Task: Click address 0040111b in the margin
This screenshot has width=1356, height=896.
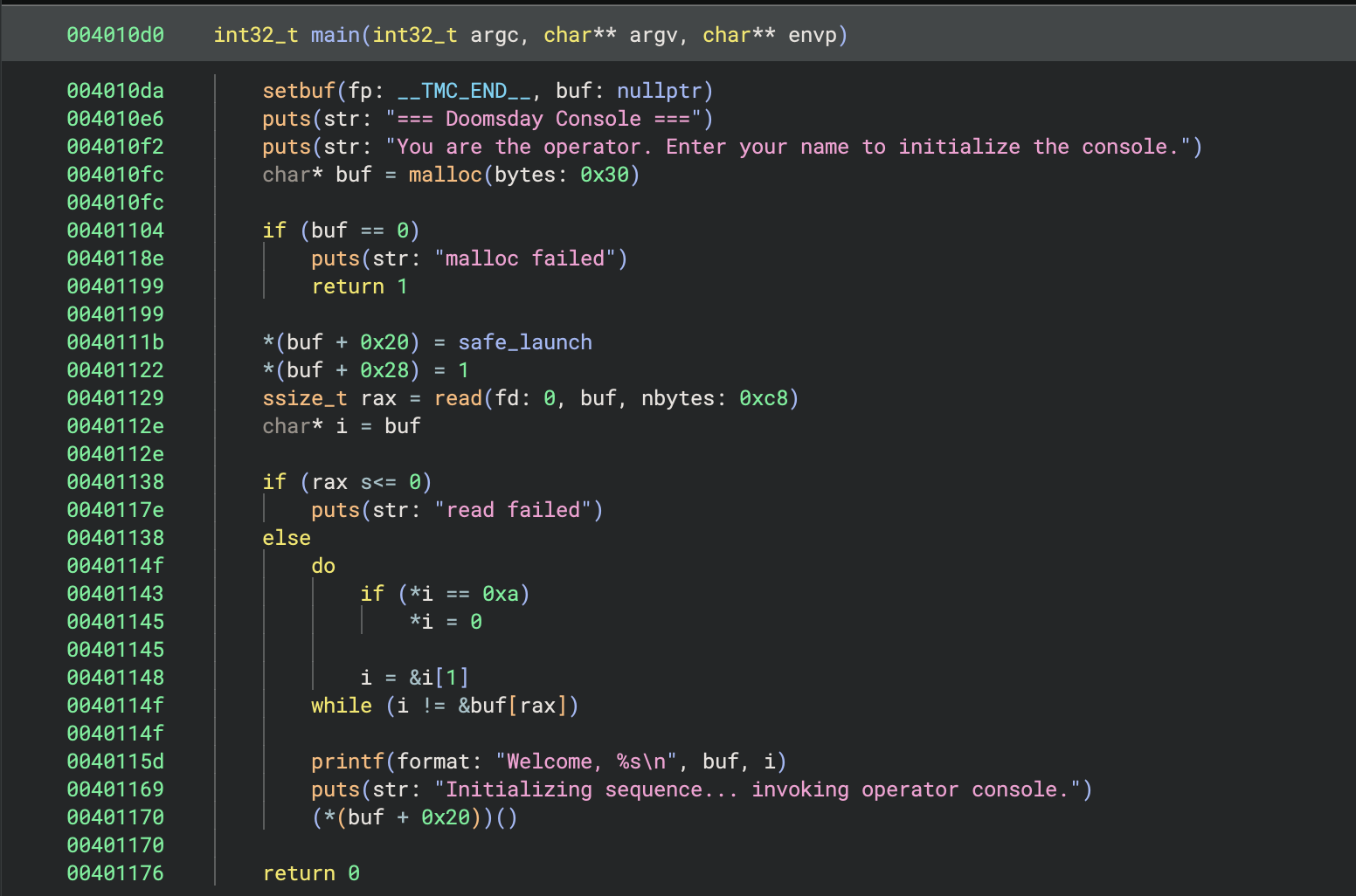Action: point(114,341)
